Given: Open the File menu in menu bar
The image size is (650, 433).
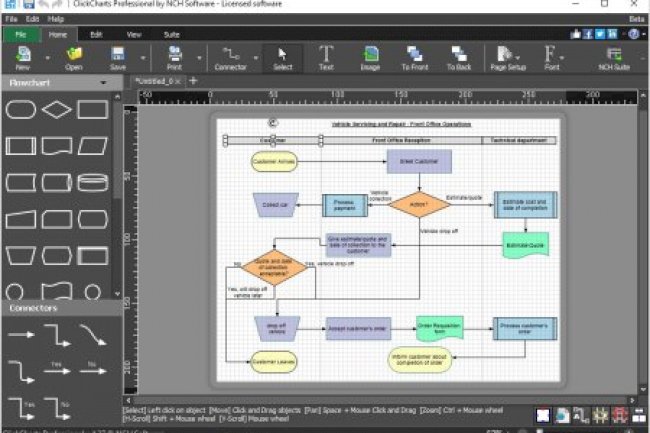Looking at the screenshot, I should (x=12, y=19).
